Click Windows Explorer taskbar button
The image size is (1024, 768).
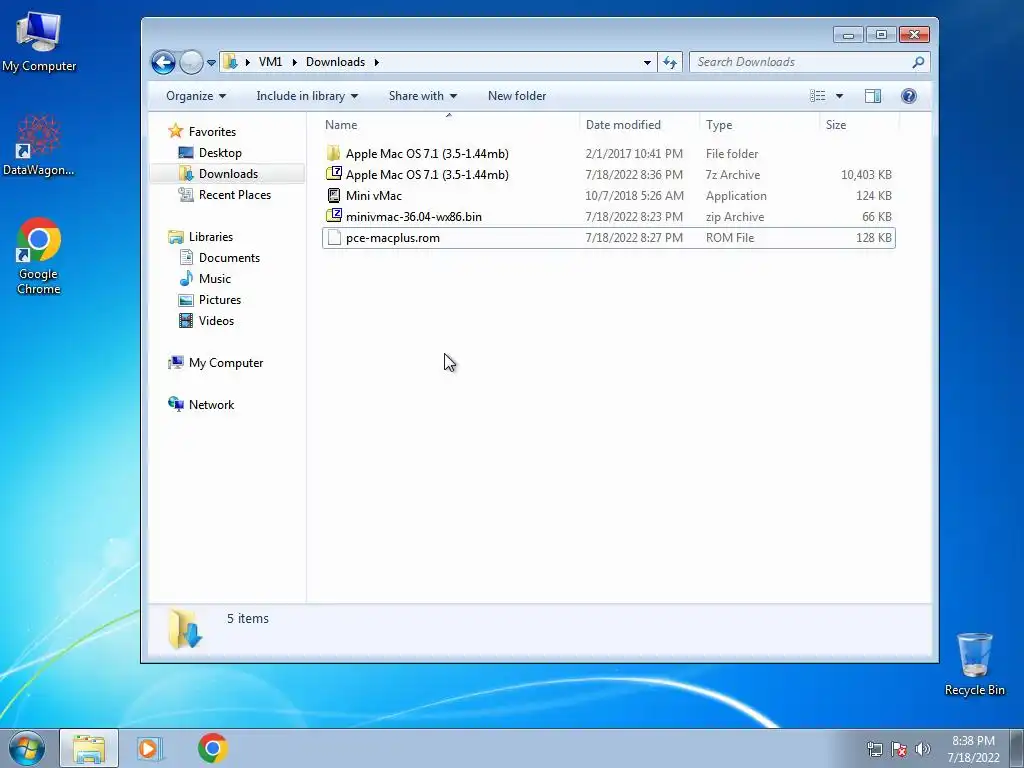point(89,748)
